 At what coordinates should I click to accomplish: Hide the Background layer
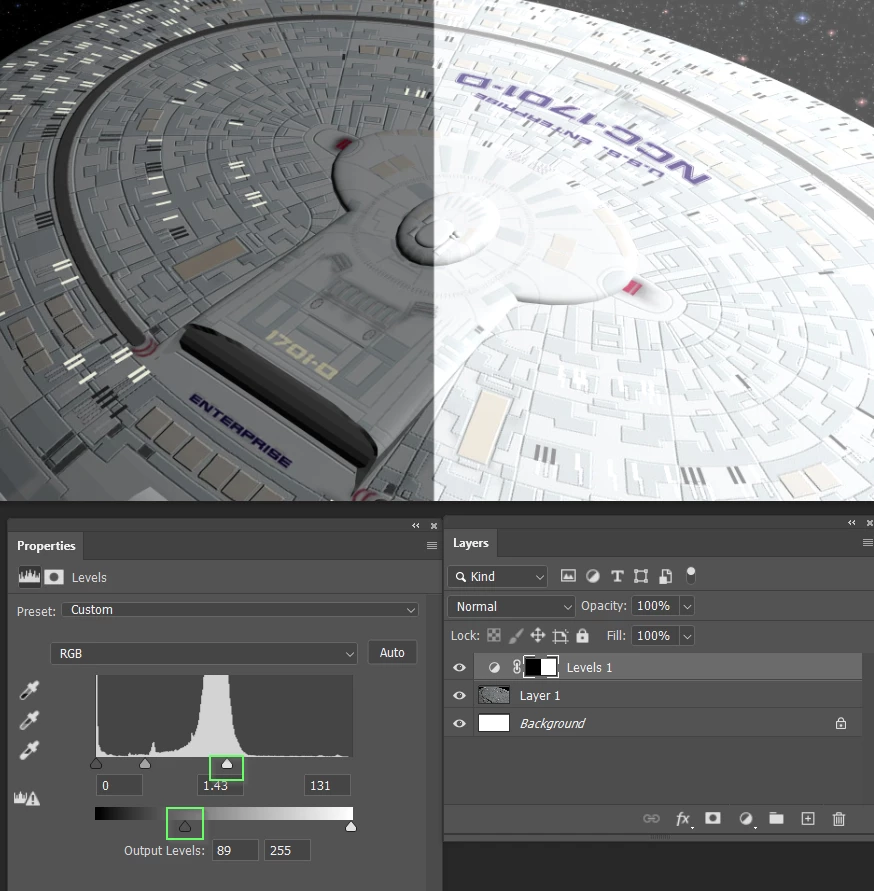(459, 723)
